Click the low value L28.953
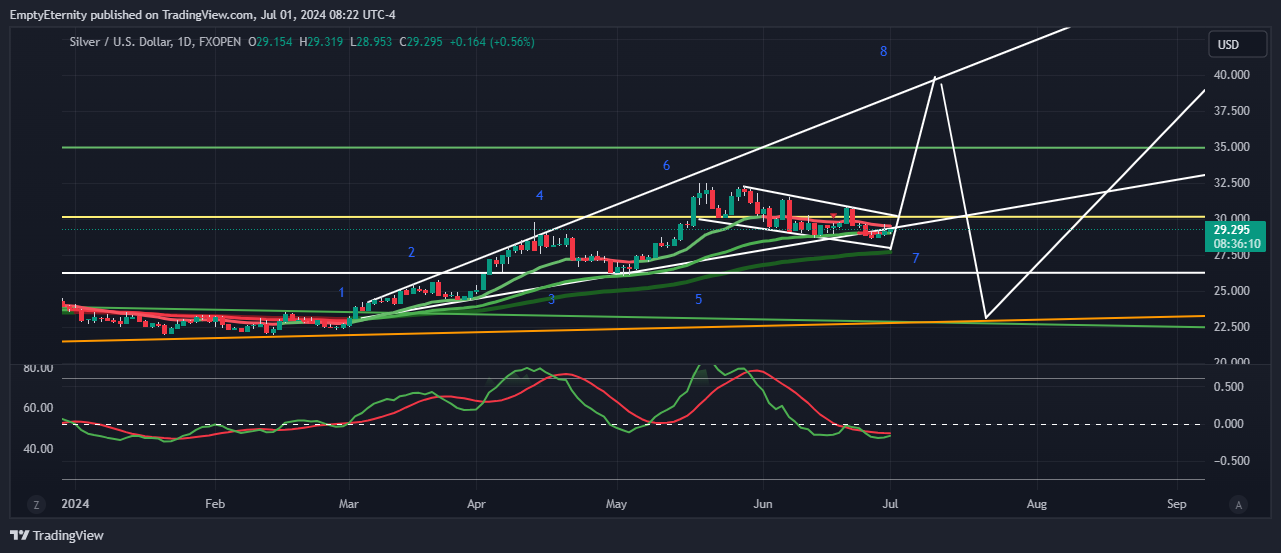 [x=369, y=42]
